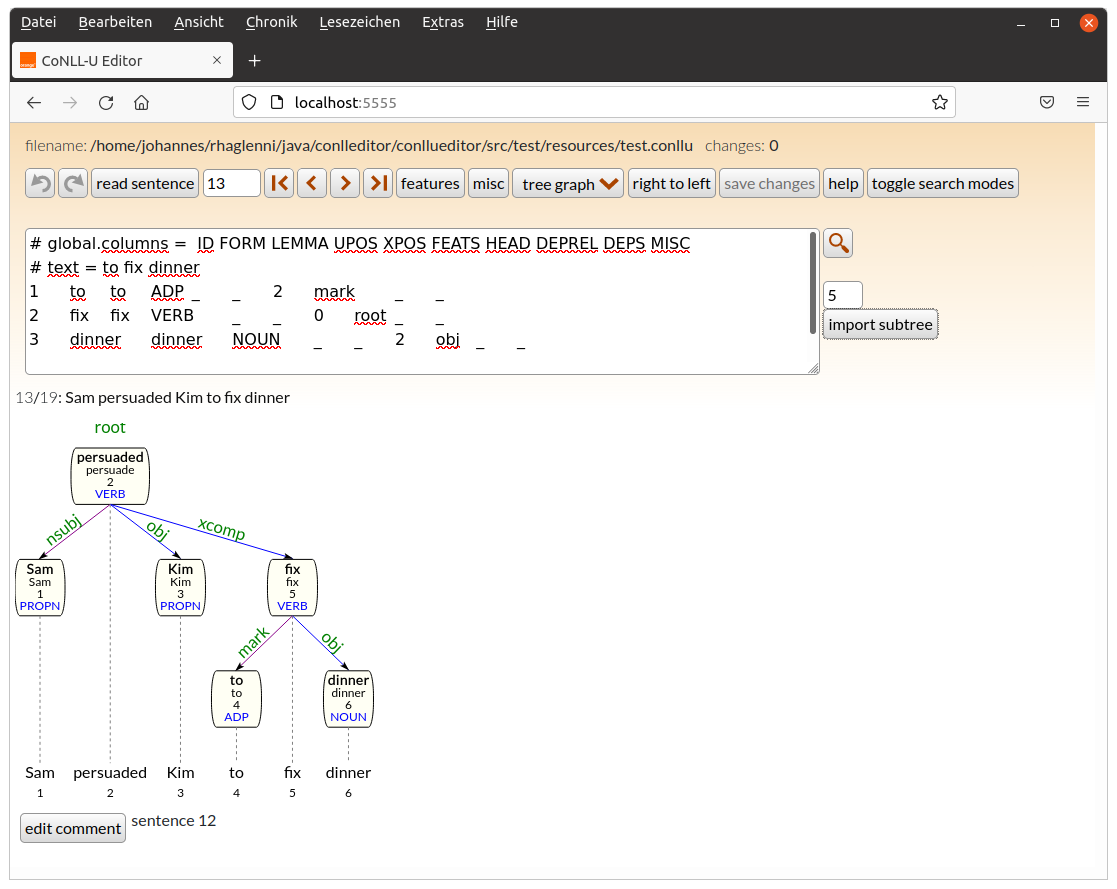Screen dimensions: 1117x889
Task: Select the Kim PROPN node
Action: 180,588
